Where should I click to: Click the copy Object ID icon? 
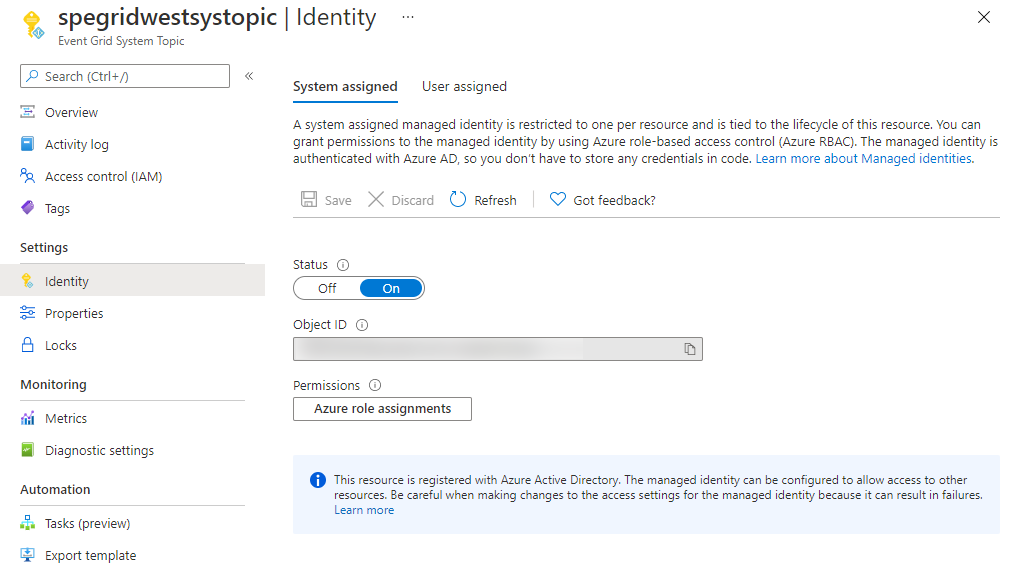coord(690,349)
